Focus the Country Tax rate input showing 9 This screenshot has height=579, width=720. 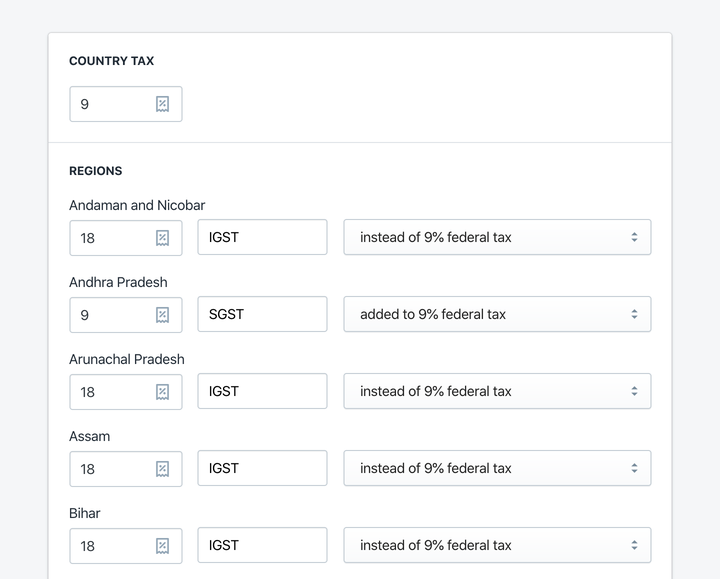pos(126,104)
